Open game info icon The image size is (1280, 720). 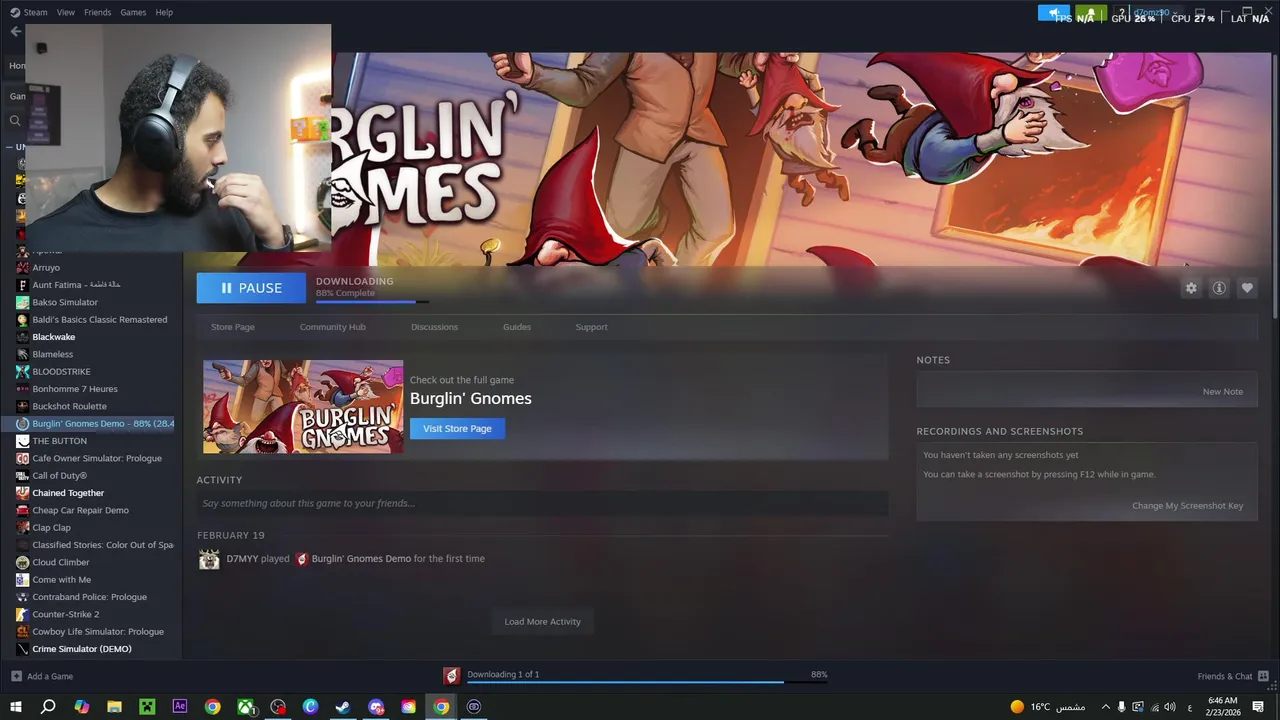(1219, 288)
